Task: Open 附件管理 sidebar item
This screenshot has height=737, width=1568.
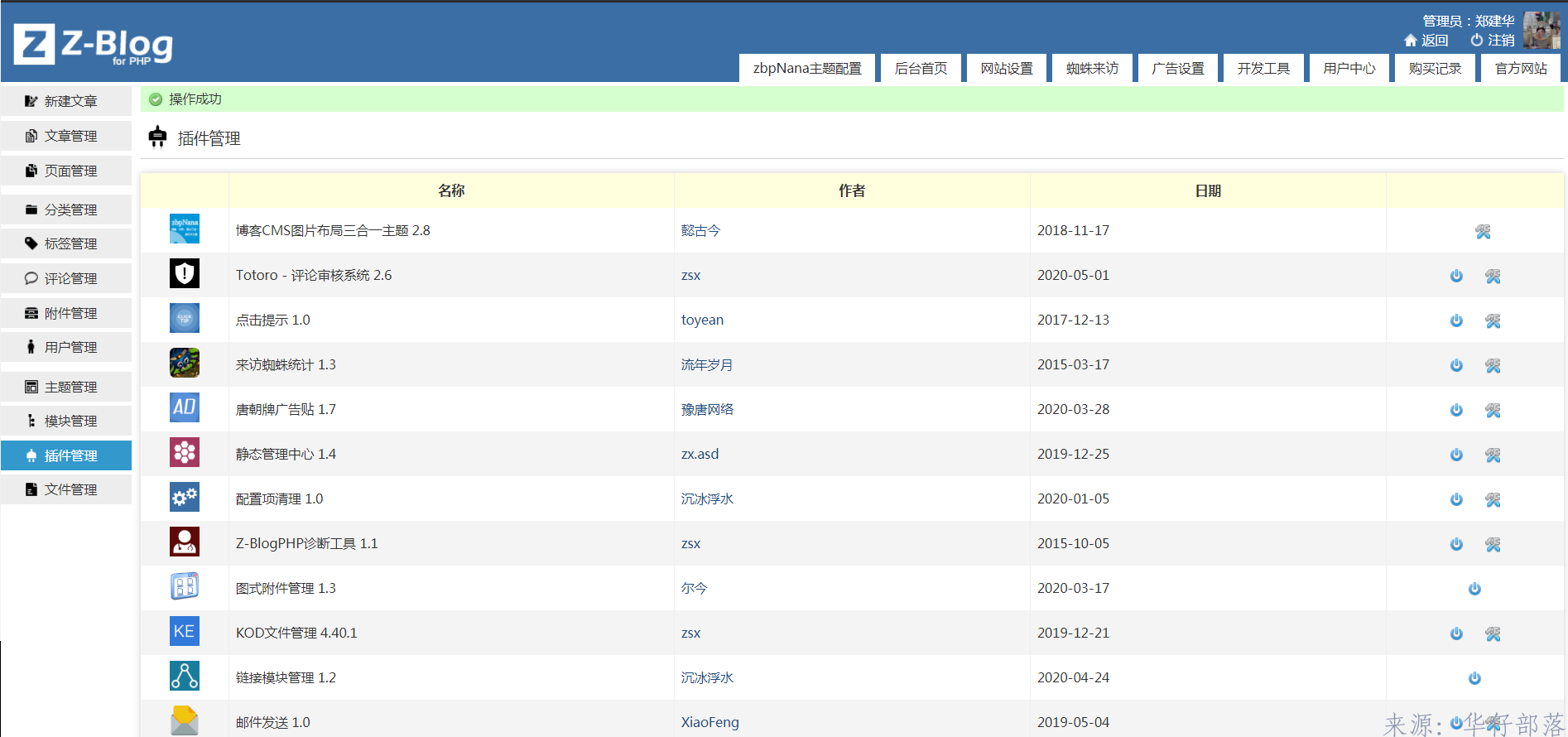Action: click(66, 313)
